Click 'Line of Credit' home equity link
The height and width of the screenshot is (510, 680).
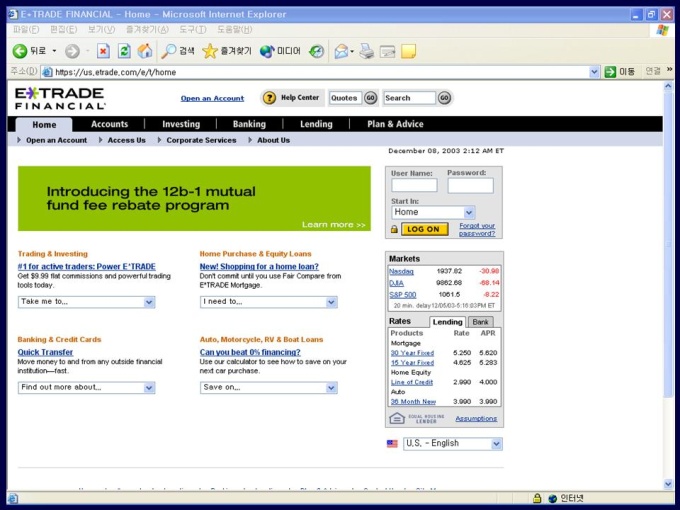tap(412, 382)
